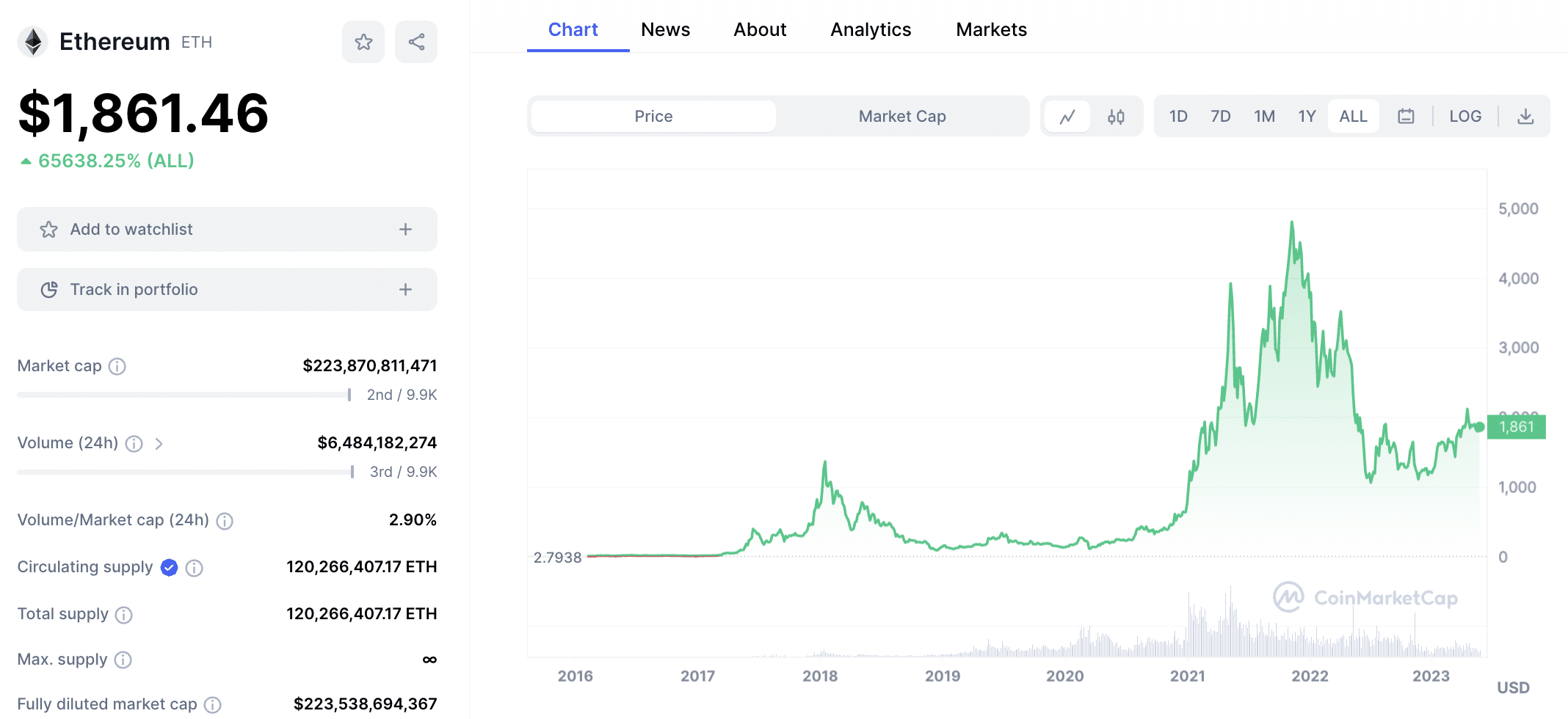Select the Market Cap chart toggle
Image resolution: width=1568 pixels, height=719 pixels.
pyautogui.click(x=902, y=116)
